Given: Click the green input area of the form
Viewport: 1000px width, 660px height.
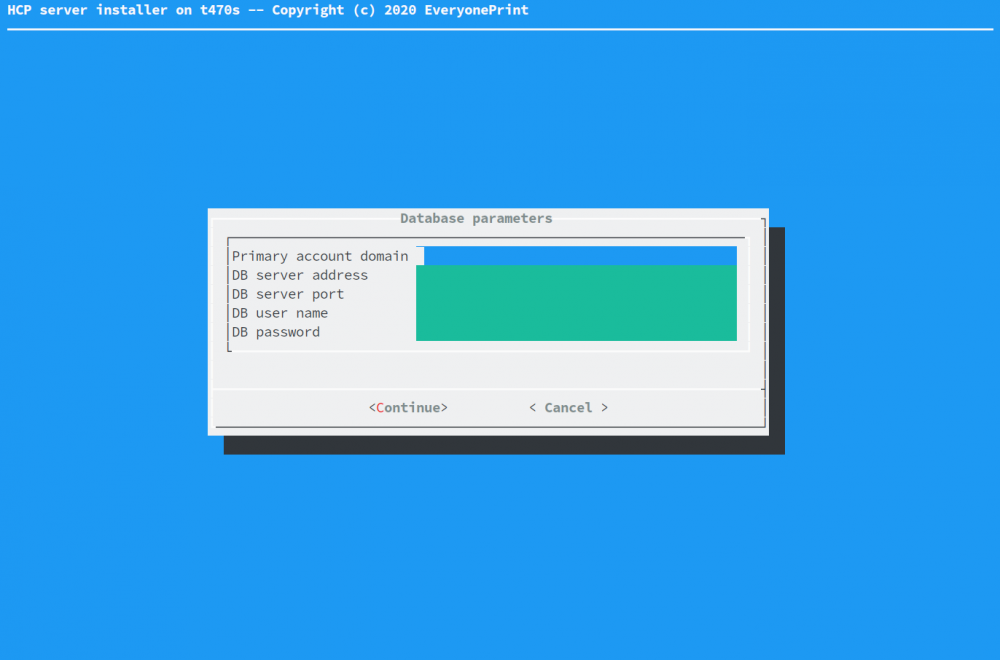Looking at the screenshot, I should 575,300.
